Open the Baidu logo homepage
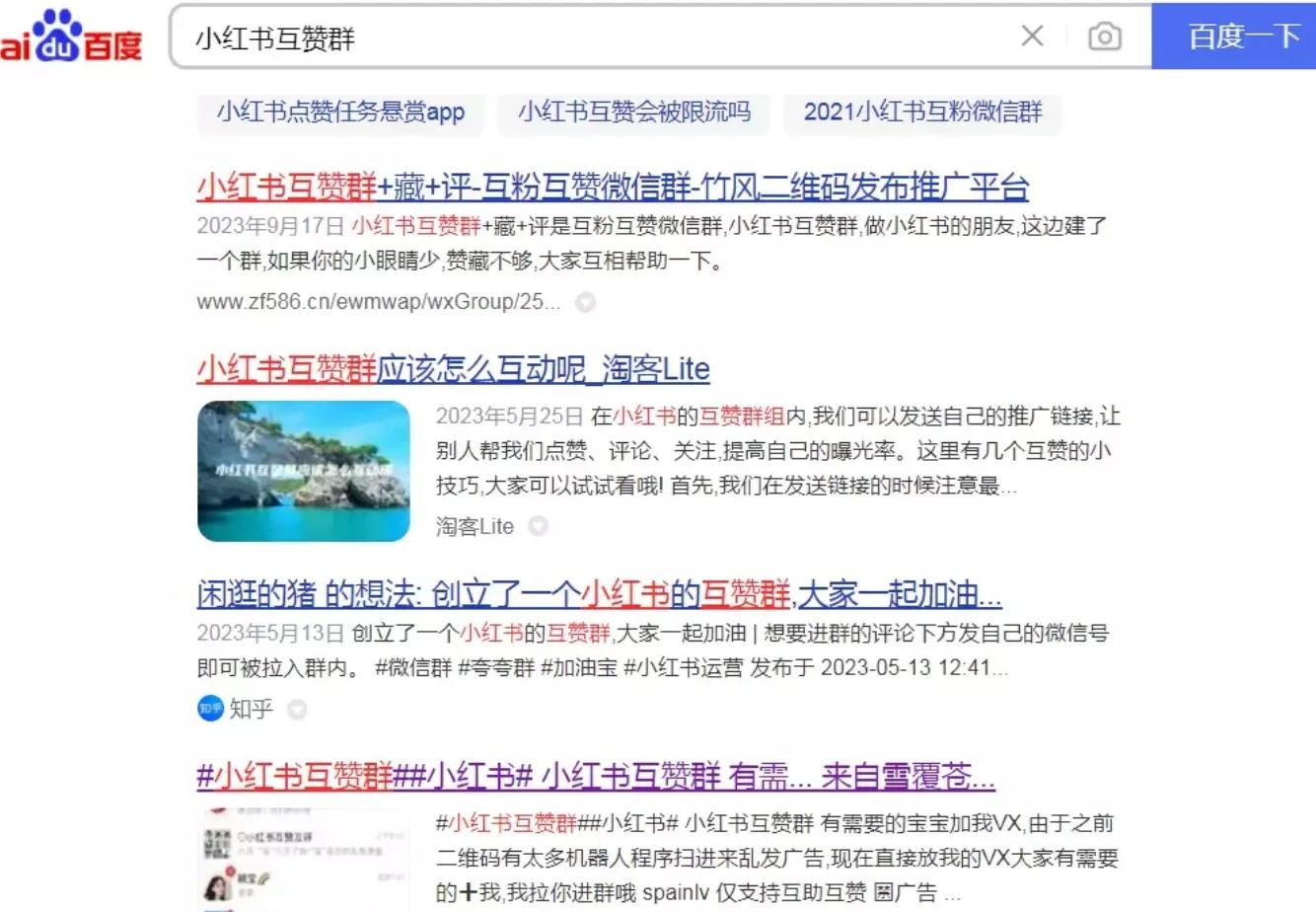Viewport: 1316px width, 912px height. pyautogui.click(x=71, y=38)
